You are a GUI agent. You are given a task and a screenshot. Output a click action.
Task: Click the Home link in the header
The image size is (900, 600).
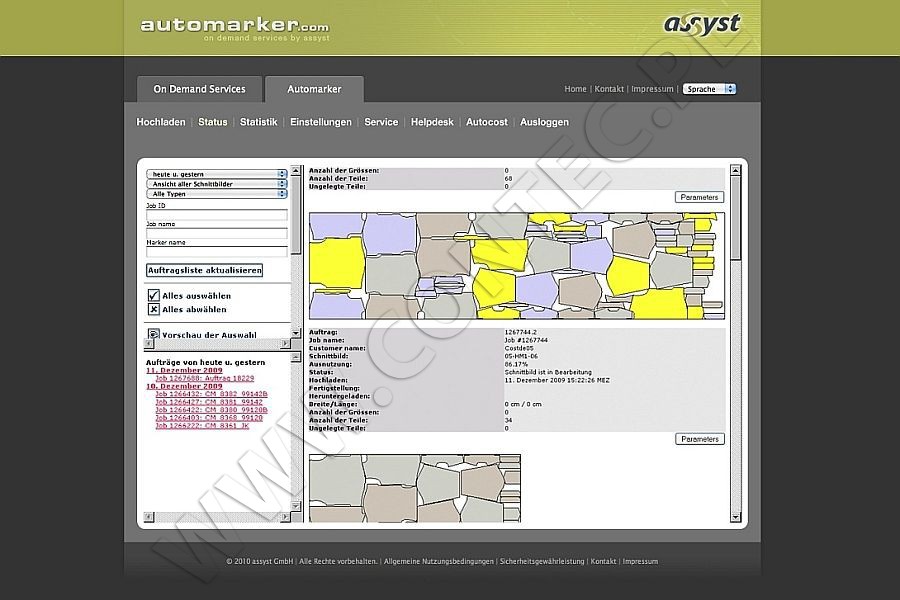point(575,89)
